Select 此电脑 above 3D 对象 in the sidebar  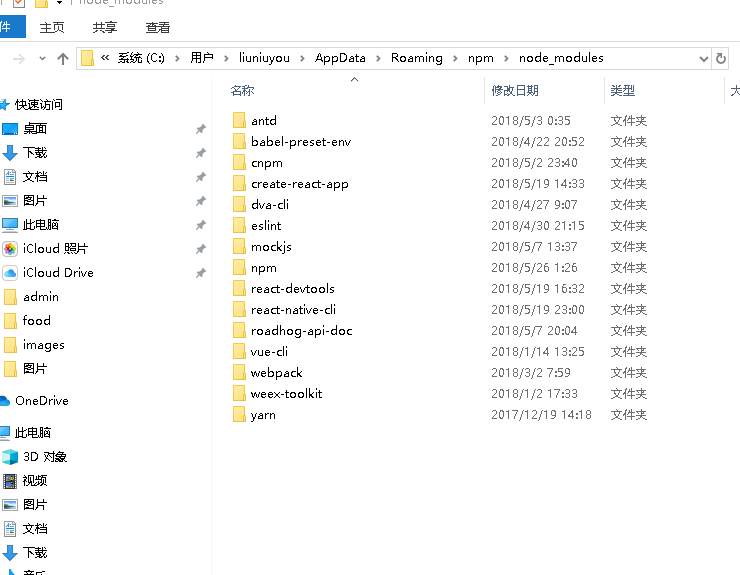pyautogui.click(x=33, y=432)
